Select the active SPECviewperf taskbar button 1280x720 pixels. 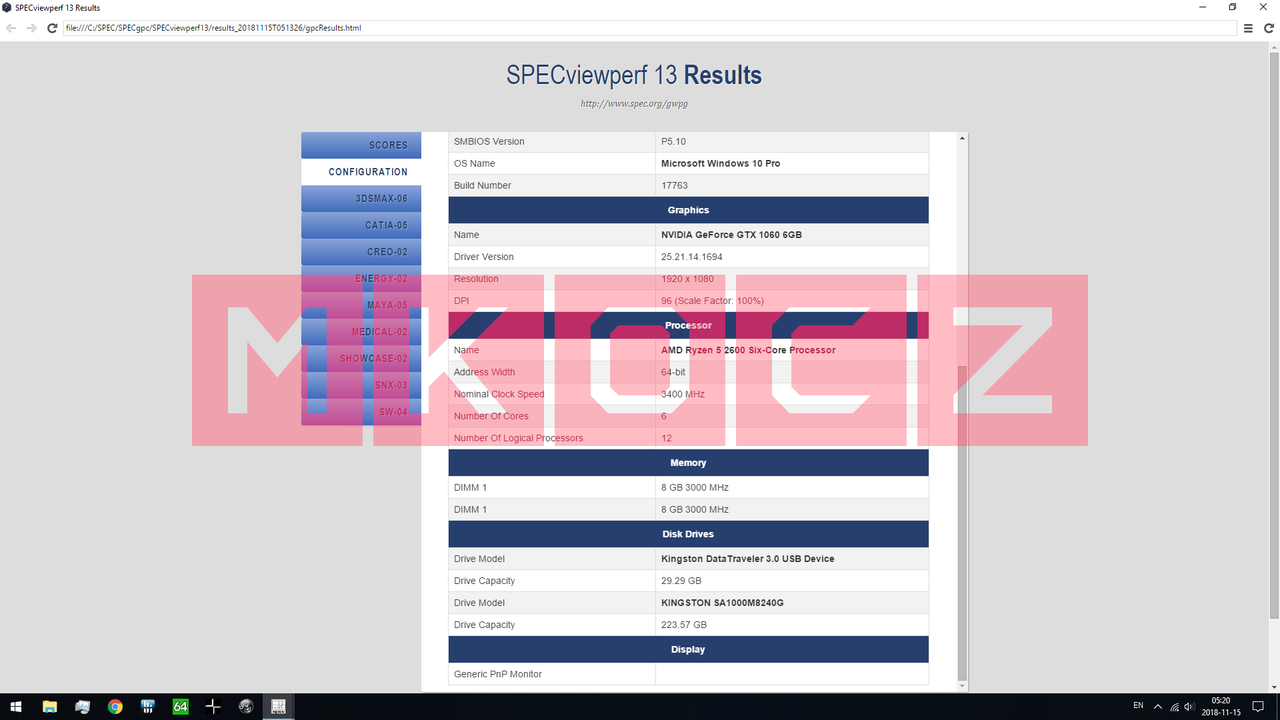pos(278,706)
